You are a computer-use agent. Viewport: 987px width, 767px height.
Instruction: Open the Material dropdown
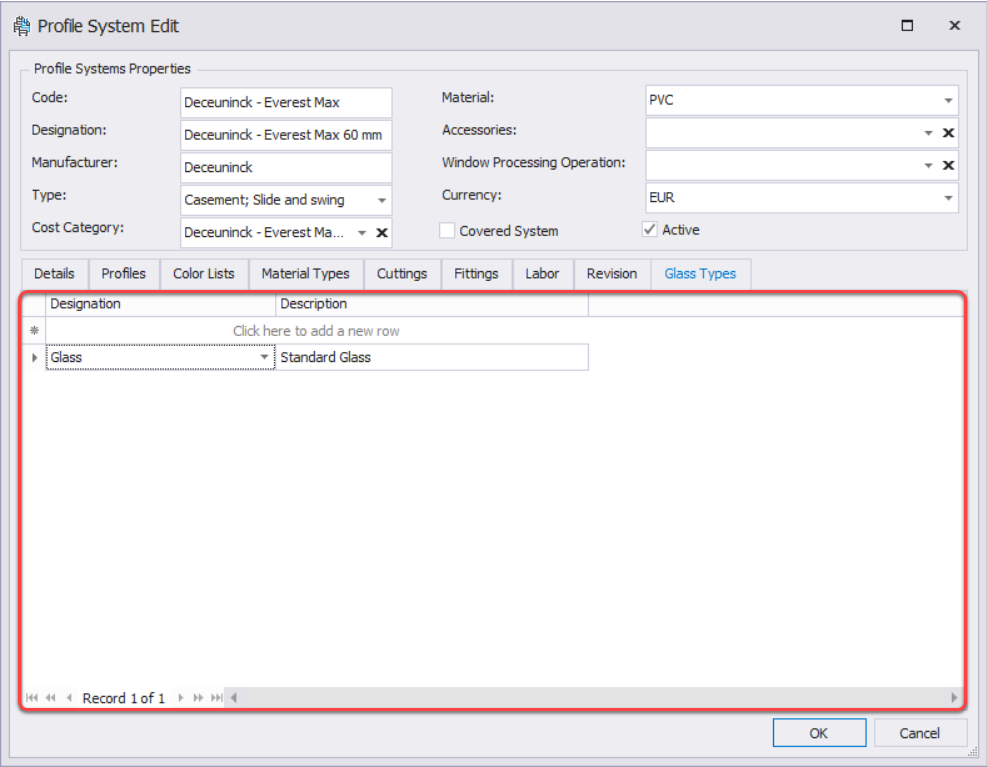(x=947, y=101)
